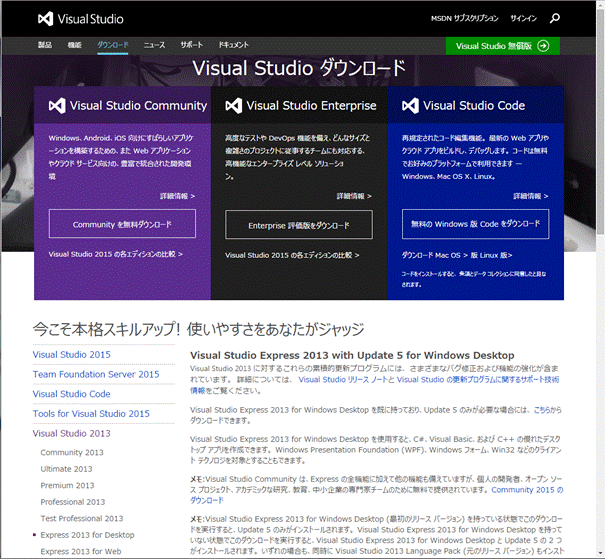Select Premium 2013 in sidebar
The image size is (605, 559).
[68, 485]
